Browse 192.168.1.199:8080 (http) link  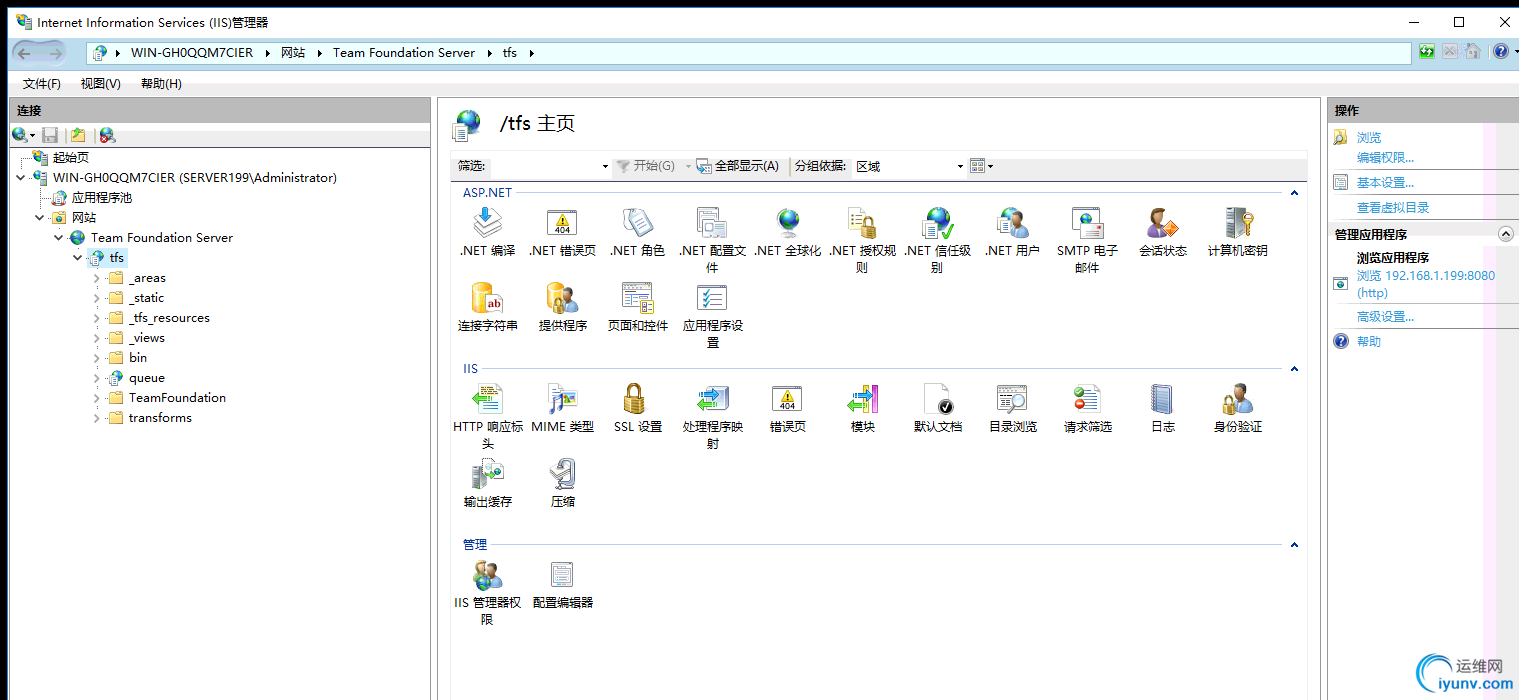1426,284
